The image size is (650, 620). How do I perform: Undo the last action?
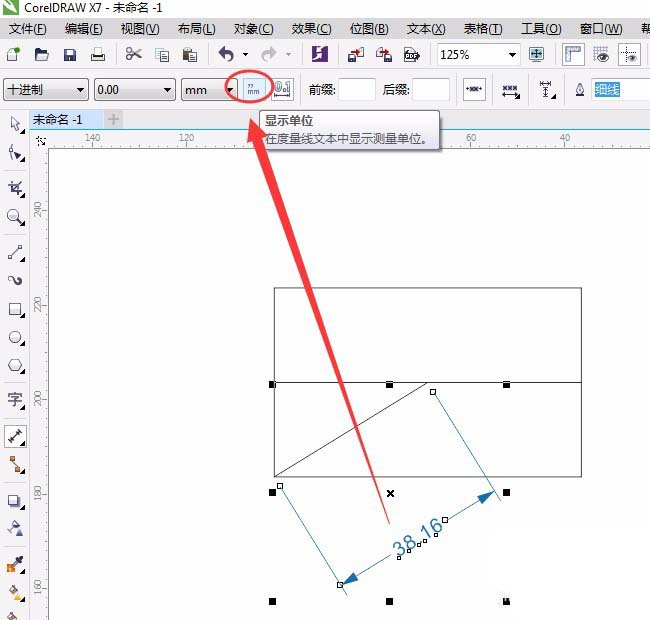tap(227, 54)
